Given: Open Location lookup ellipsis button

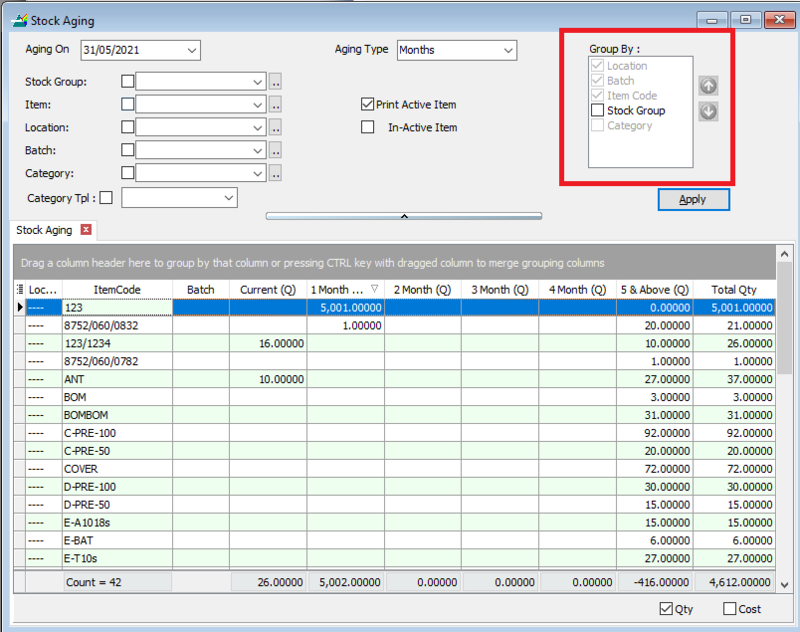Looking at the screenshot, I should pyautogui.click(x=275, y=127).
